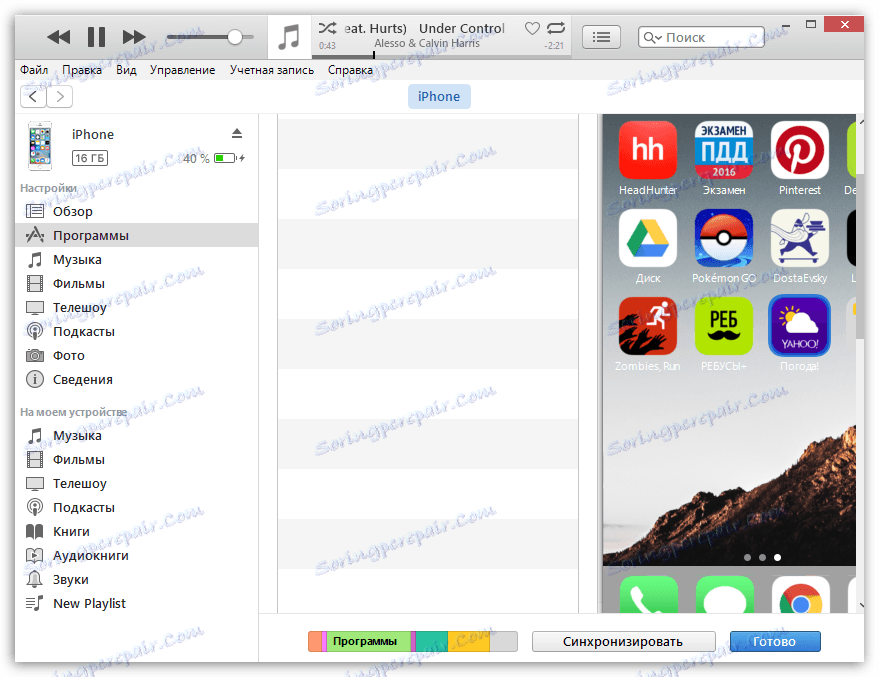
Task: Click the 16 ГБ capacity badge
Action: coord(90,158)
